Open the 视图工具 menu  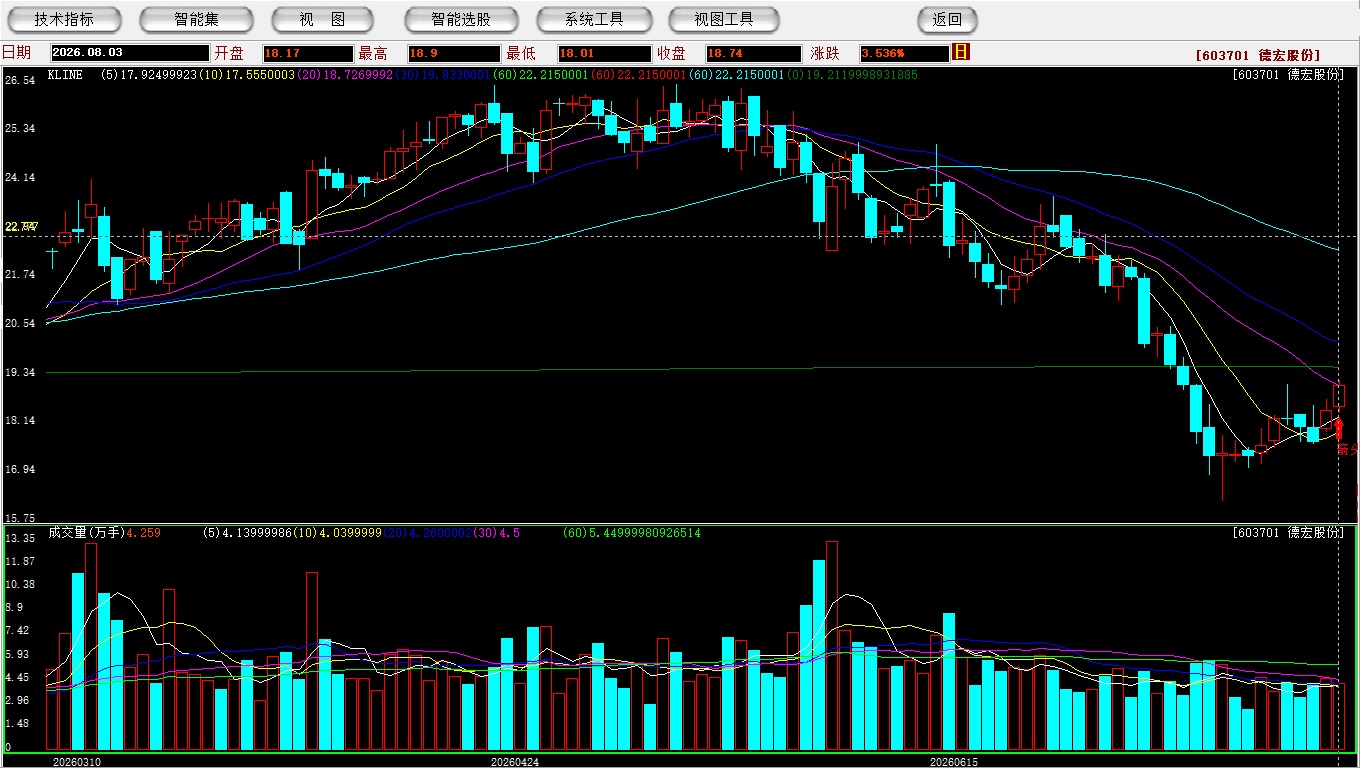725,19
